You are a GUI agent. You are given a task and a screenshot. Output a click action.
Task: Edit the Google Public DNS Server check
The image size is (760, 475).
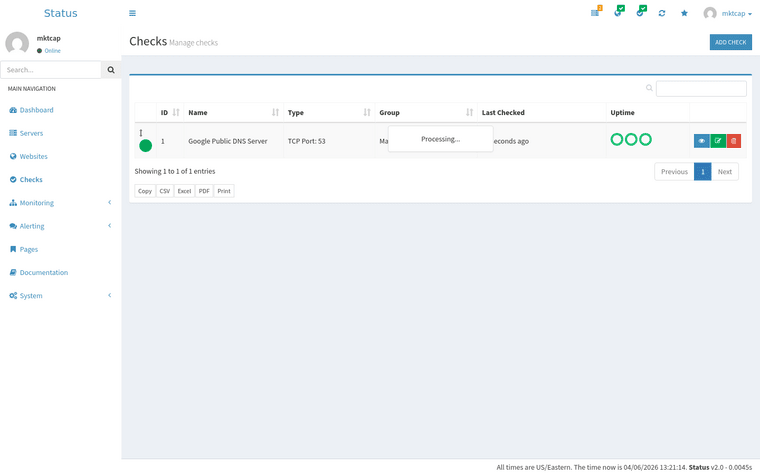(x=718, y=141)
